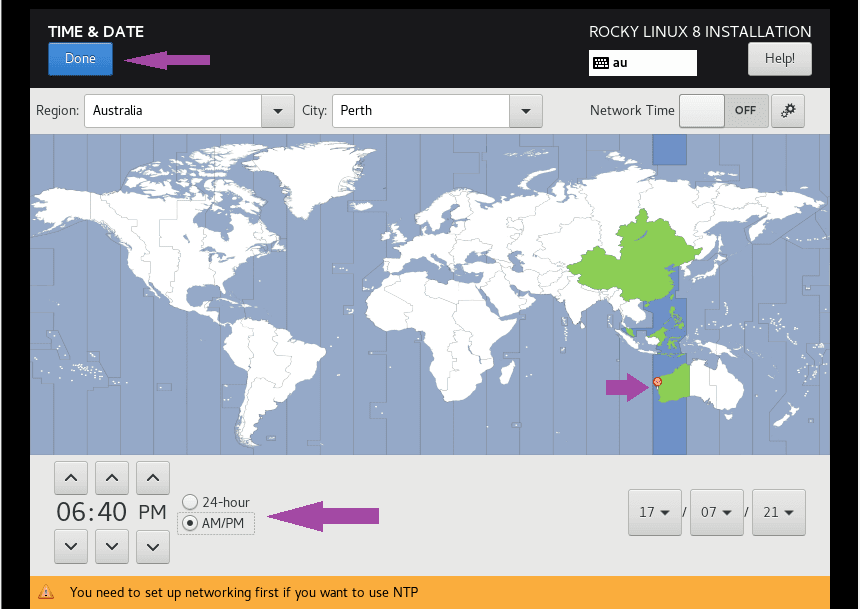This screenshot has height=609, width=860.
Task: Click the 40 minutes value
Action: pyautogui.click(x=112, y=512)
